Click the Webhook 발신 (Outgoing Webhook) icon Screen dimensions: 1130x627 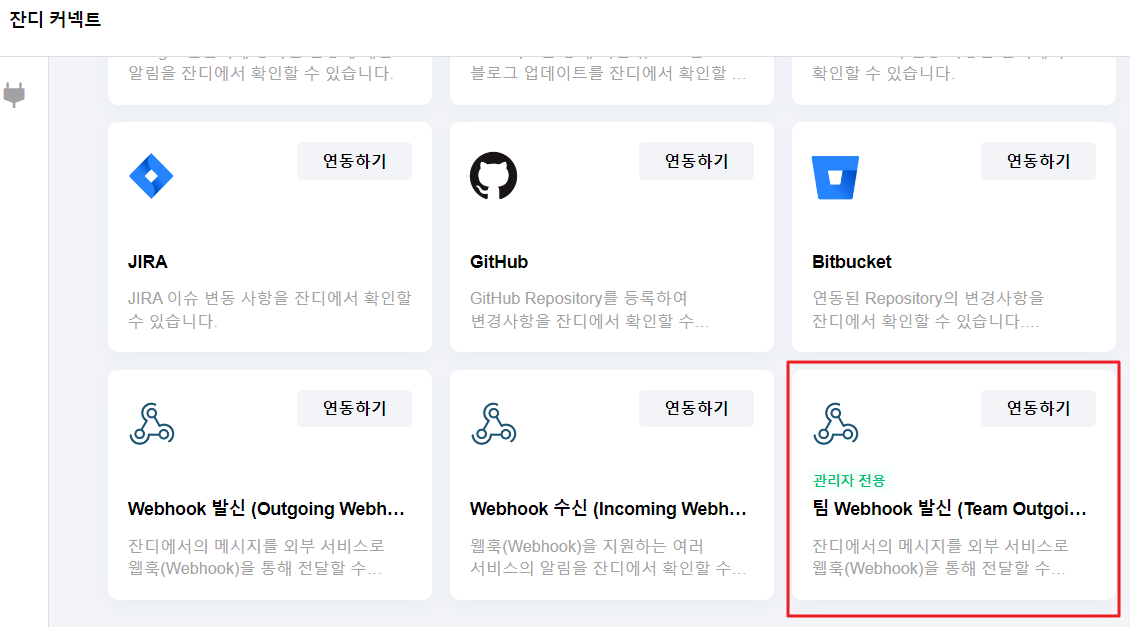[151, 423]
